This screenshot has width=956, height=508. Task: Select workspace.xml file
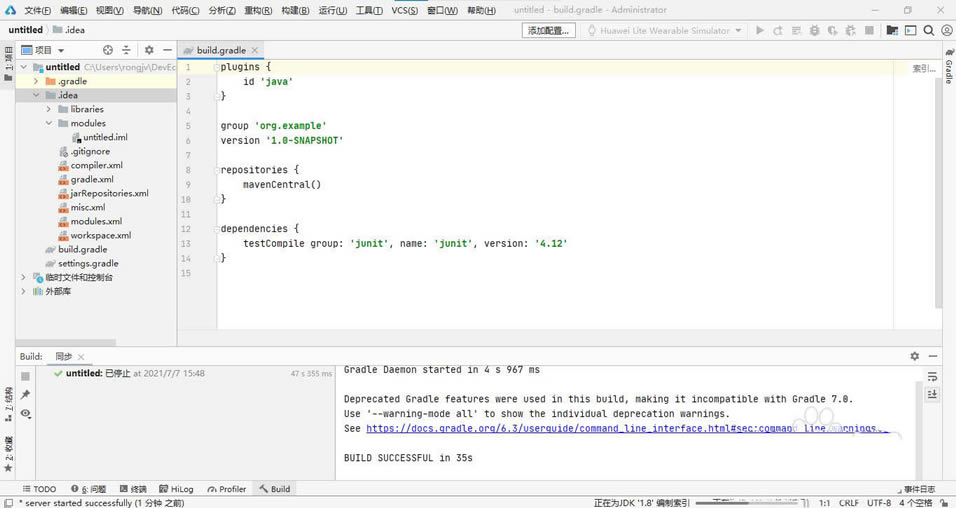coord(95,235)
